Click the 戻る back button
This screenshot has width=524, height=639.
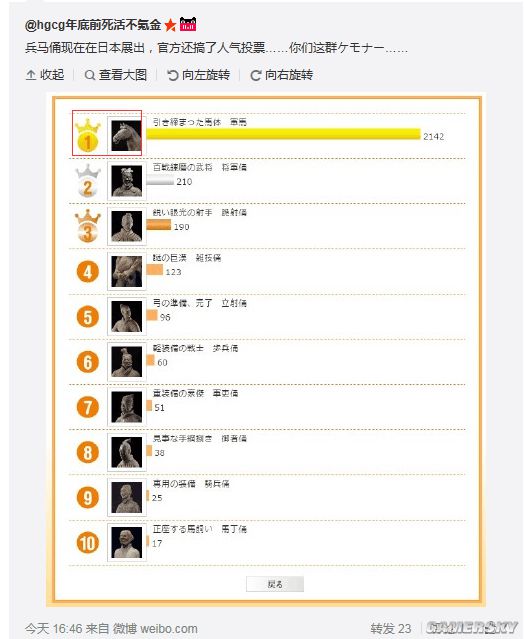[x=275, y=584]
